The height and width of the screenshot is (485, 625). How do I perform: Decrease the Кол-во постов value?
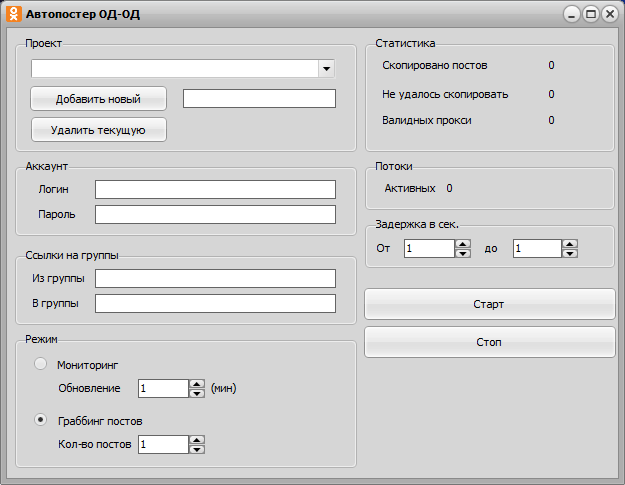click(x=197, y=449)
